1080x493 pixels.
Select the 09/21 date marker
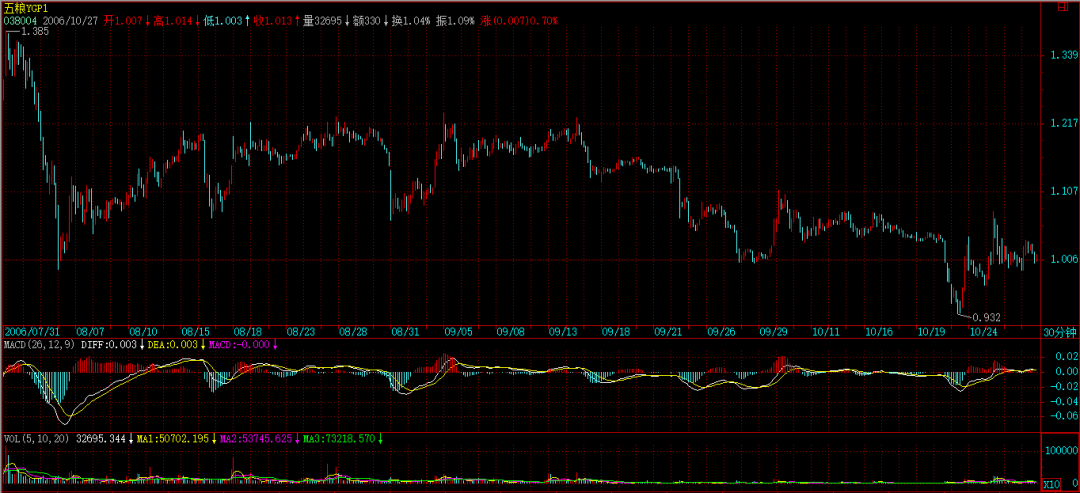669,331
